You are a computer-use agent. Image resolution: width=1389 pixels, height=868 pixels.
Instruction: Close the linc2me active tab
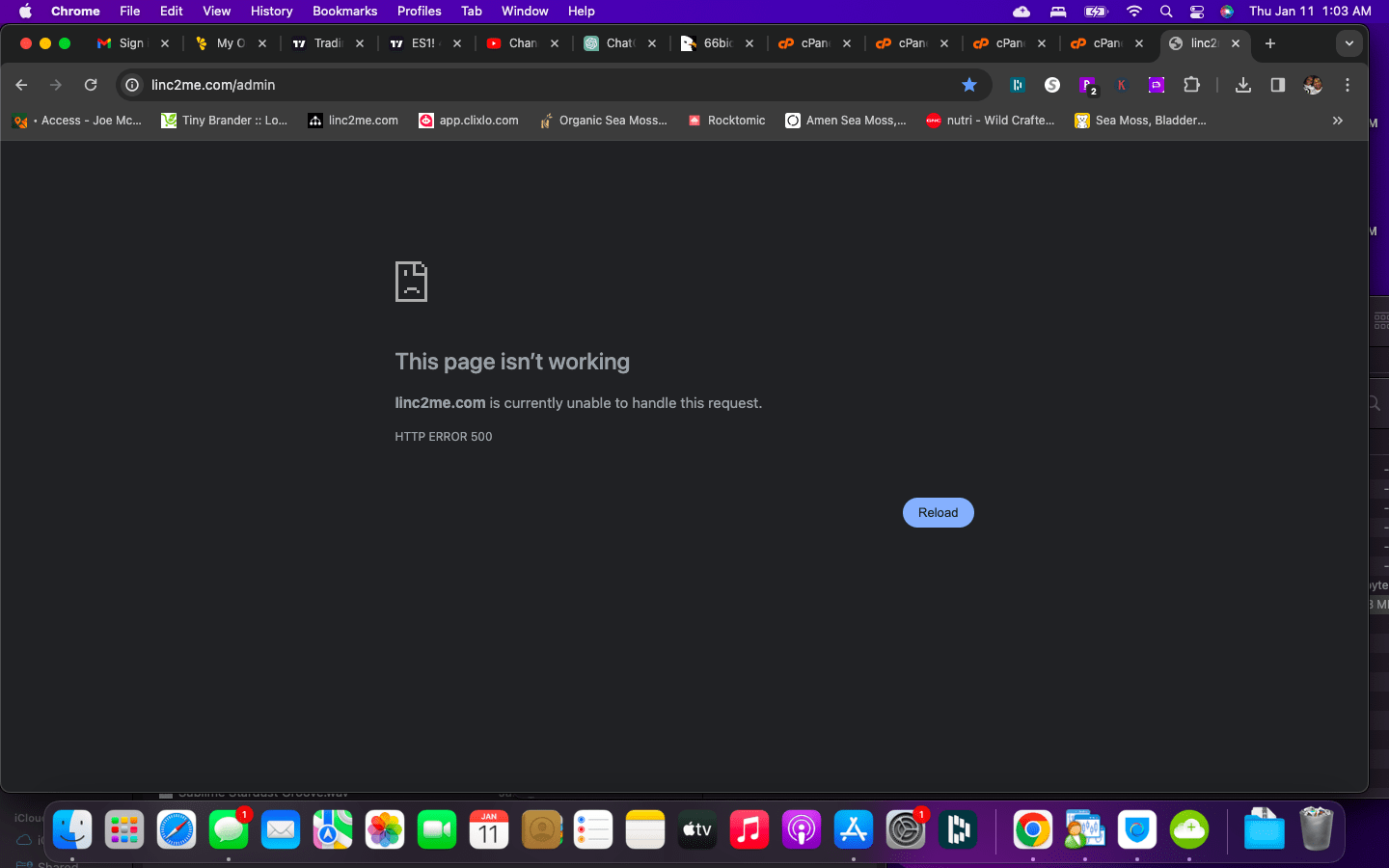tap(1236, 43)
